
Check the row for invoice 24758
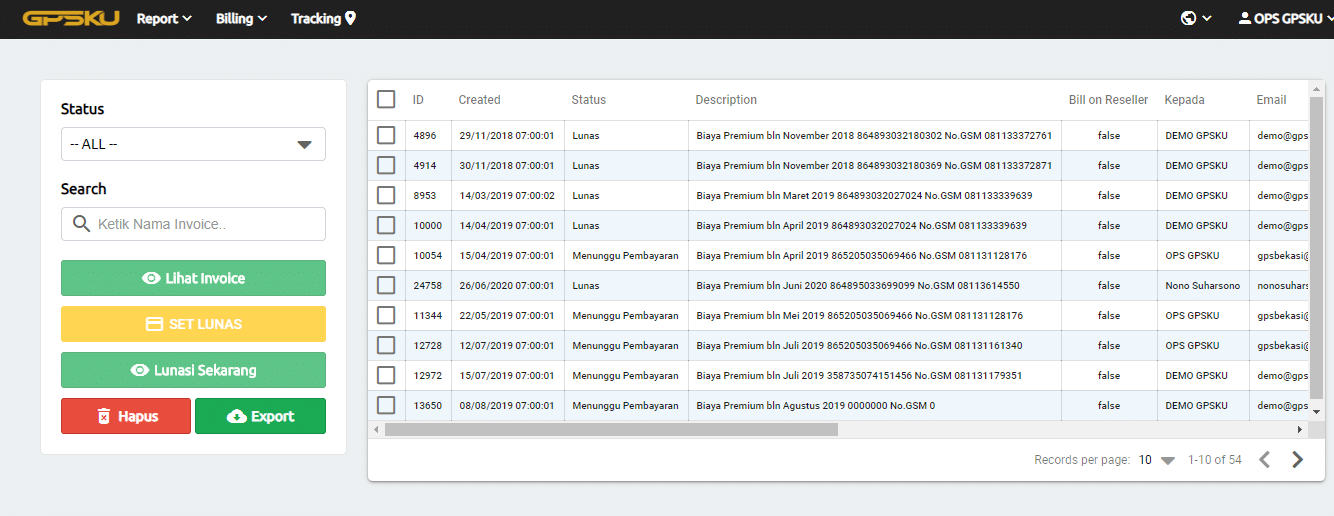[386, 285]
